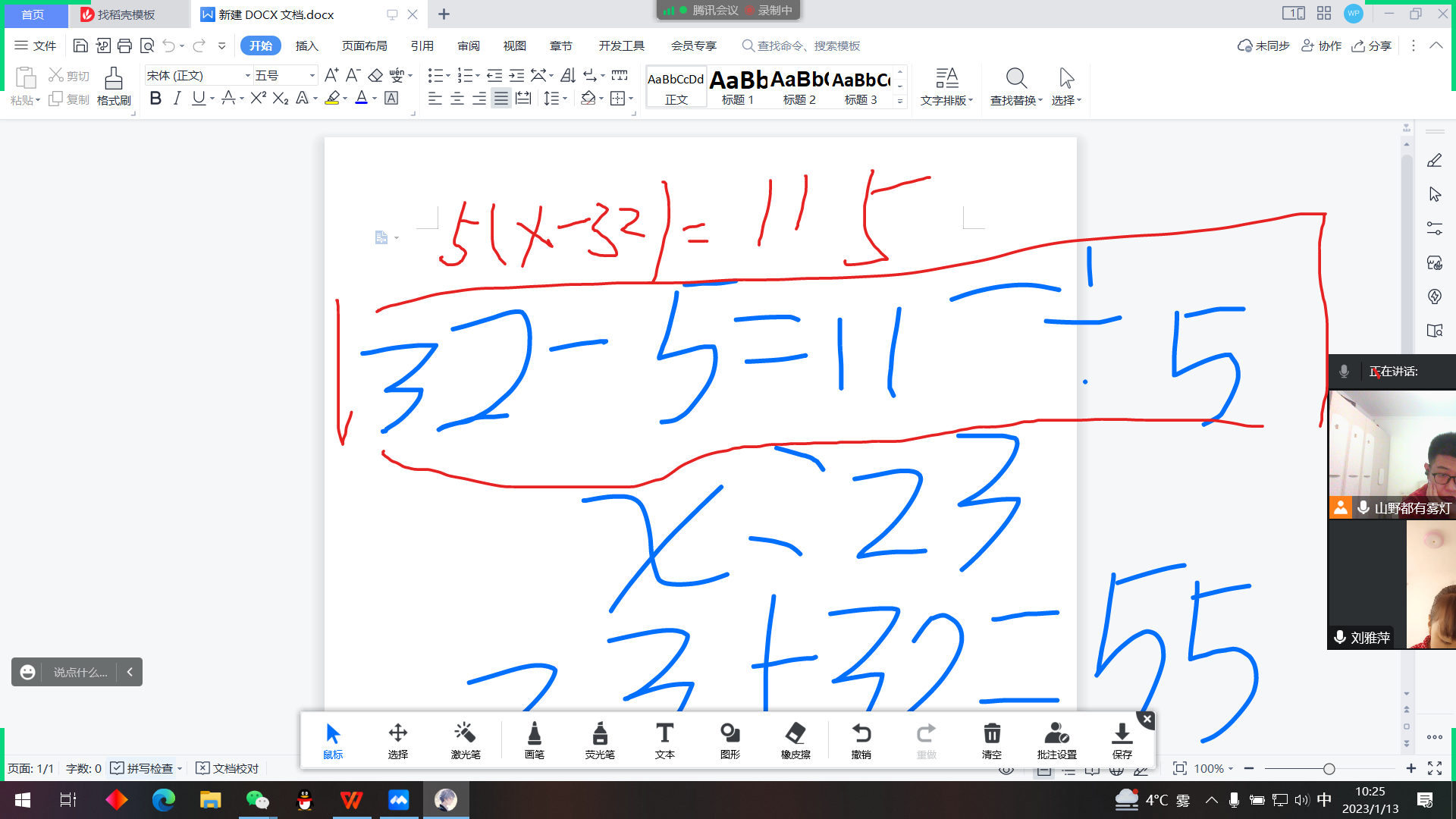The width and height of the screenshot is (1456, 819).
Task: Click the print icon in quick access bar
Action: point(124,45)
